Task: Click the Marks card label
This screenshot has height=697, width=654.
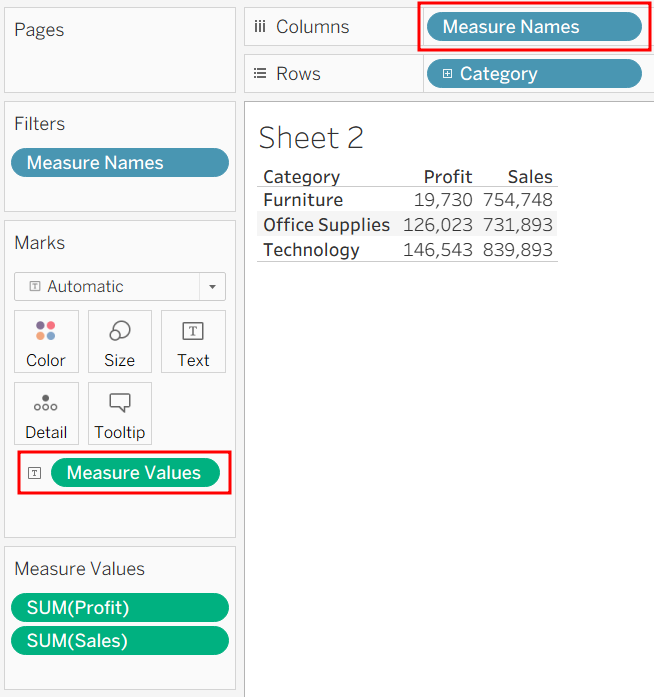Action: [40, 243]
